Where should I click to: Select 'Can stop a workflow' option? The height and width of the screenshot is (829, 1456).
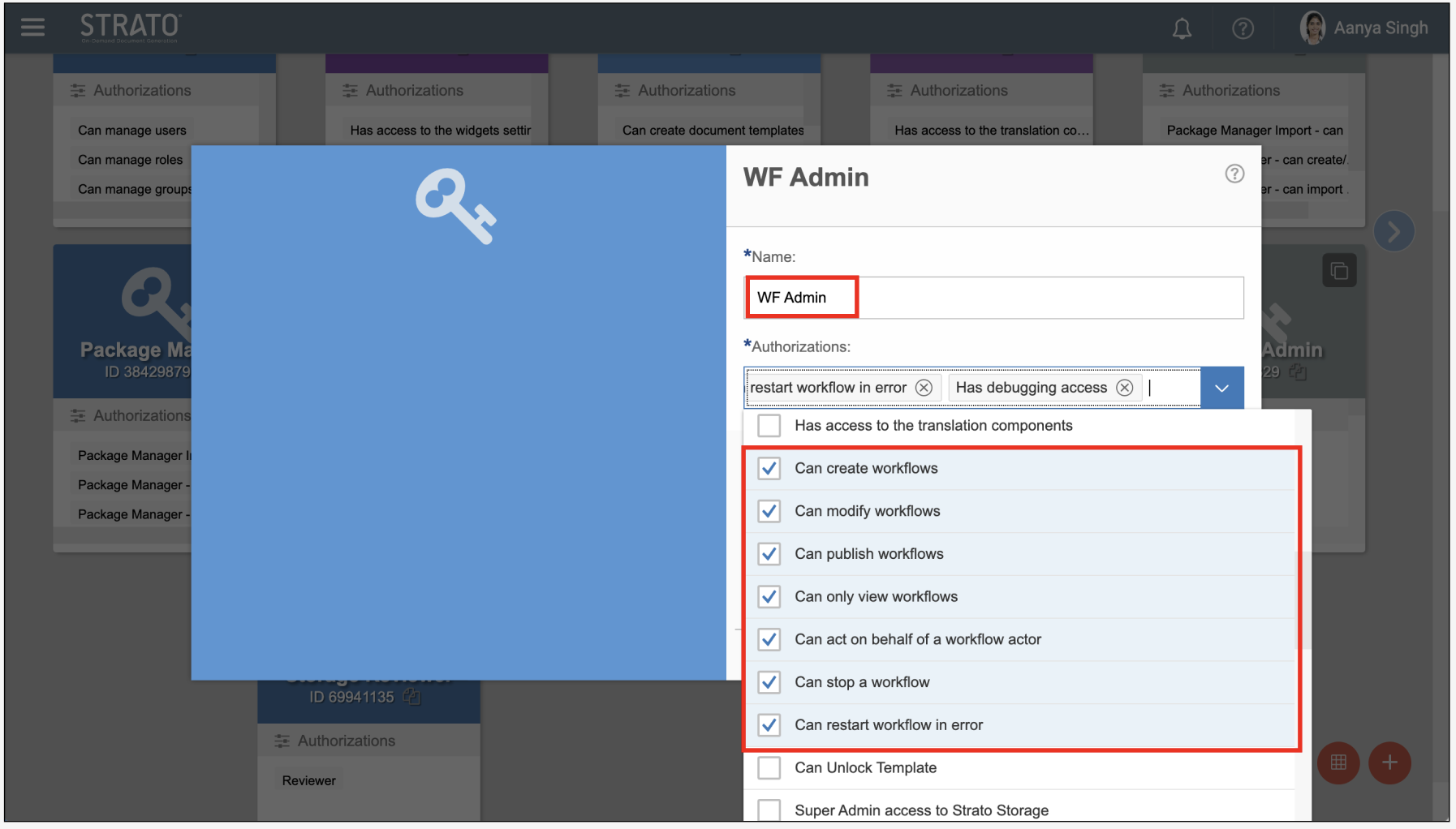click(862, 682)
